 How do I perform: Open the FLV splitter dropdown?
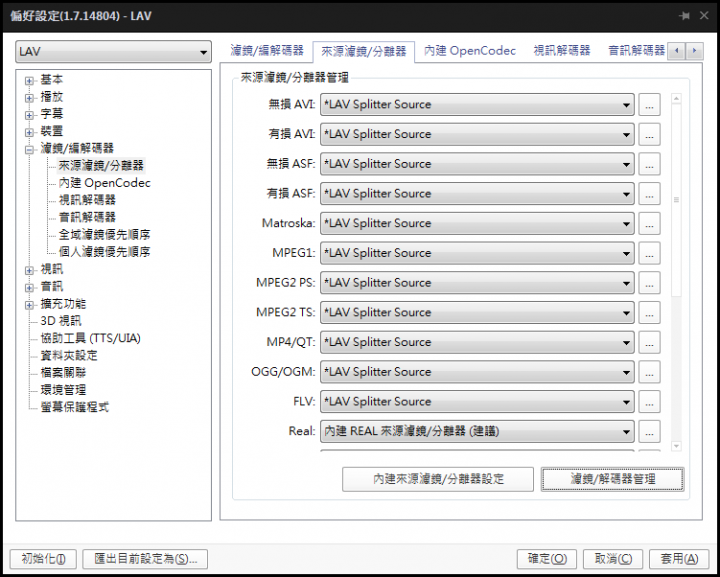477,402
